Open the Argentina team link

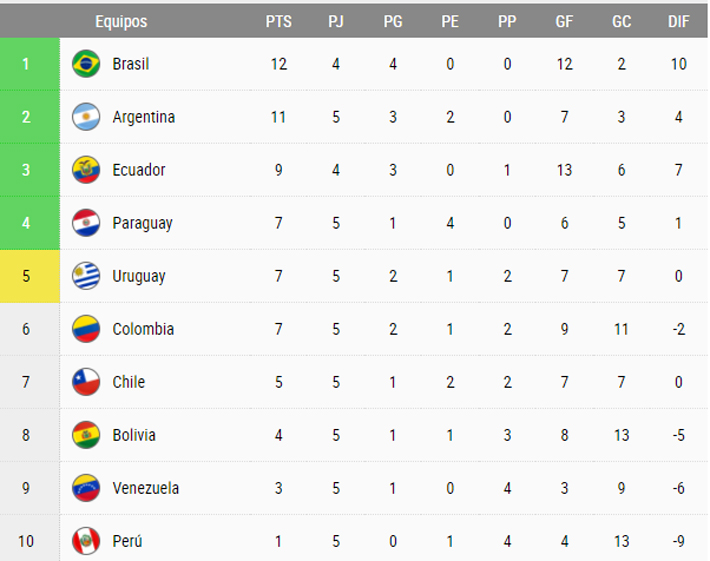143,117
